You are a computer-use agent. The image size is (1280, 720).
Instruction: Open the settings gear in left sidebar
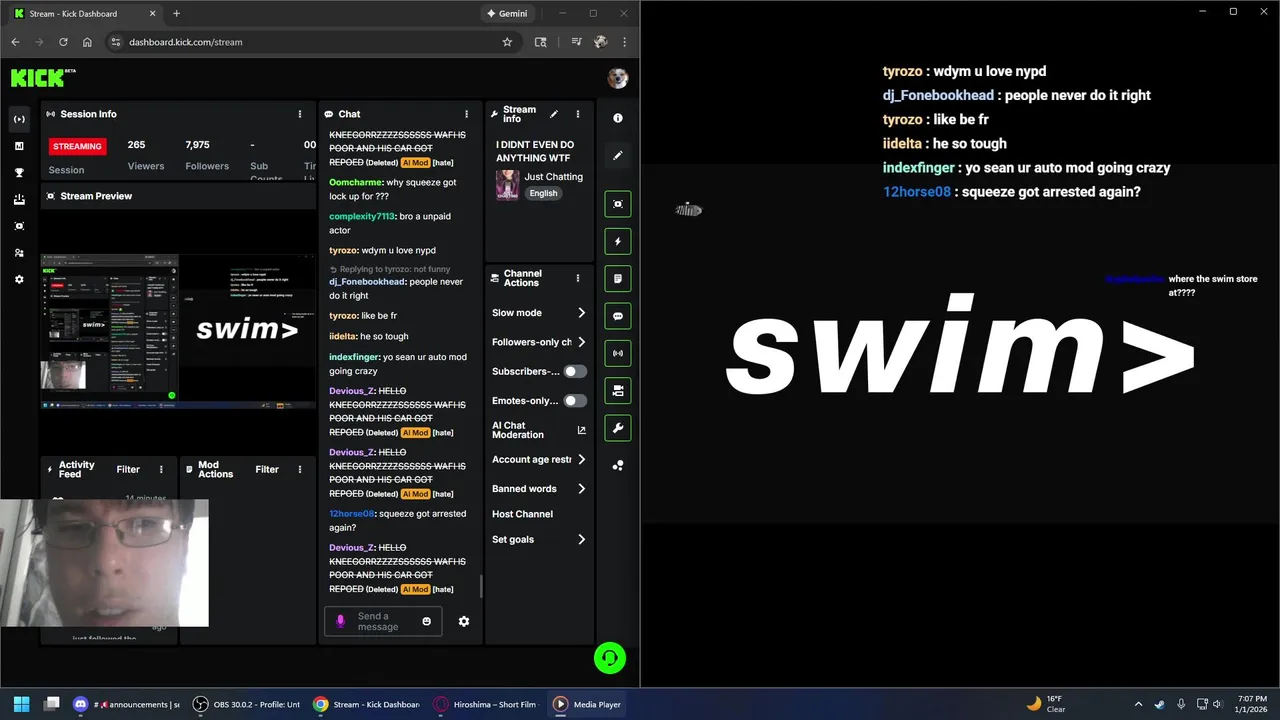pos(19,280)
